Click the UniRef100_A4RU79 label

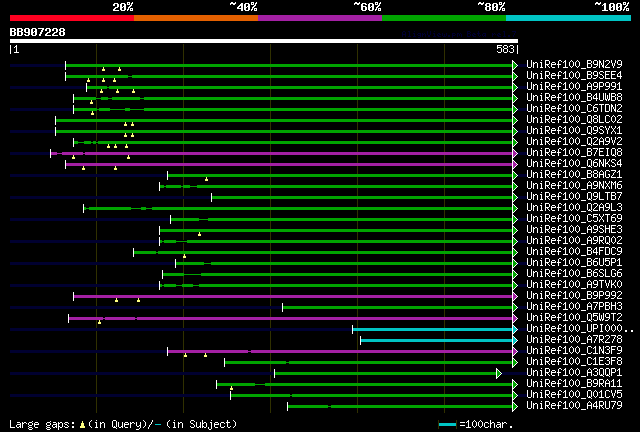[x=574, y=406]
